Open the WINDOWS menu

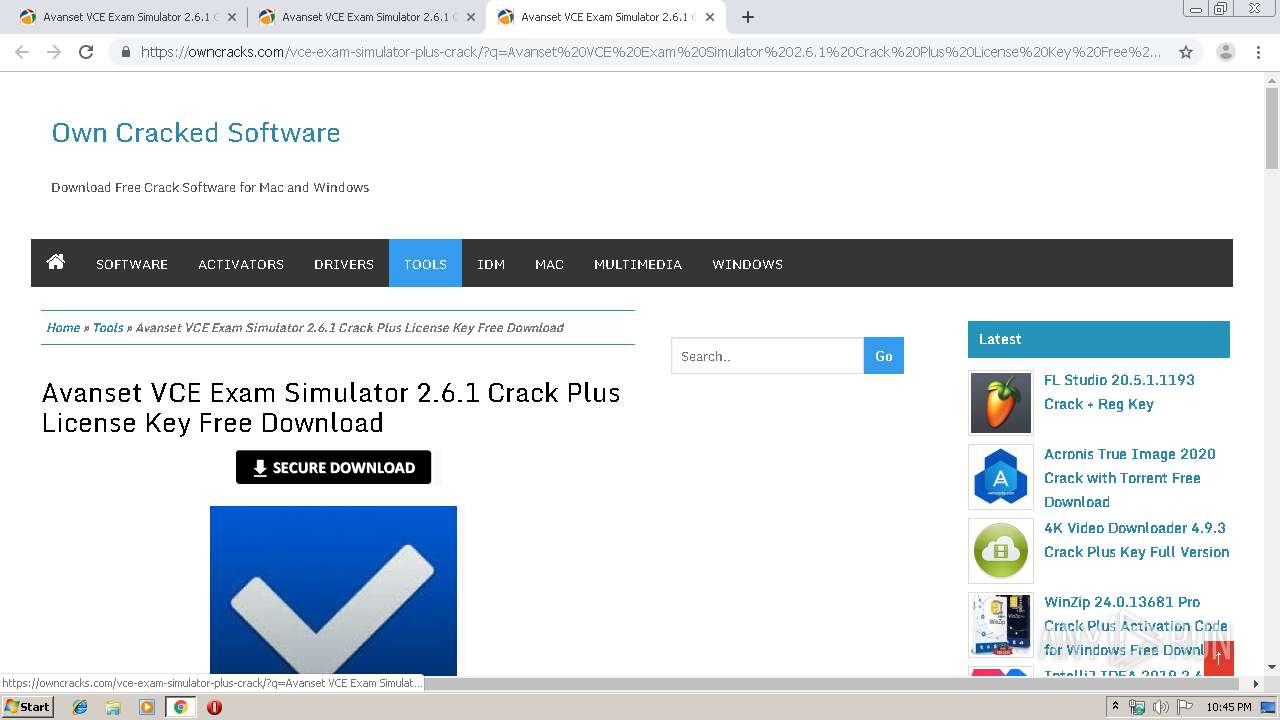[x=747, y=264]
